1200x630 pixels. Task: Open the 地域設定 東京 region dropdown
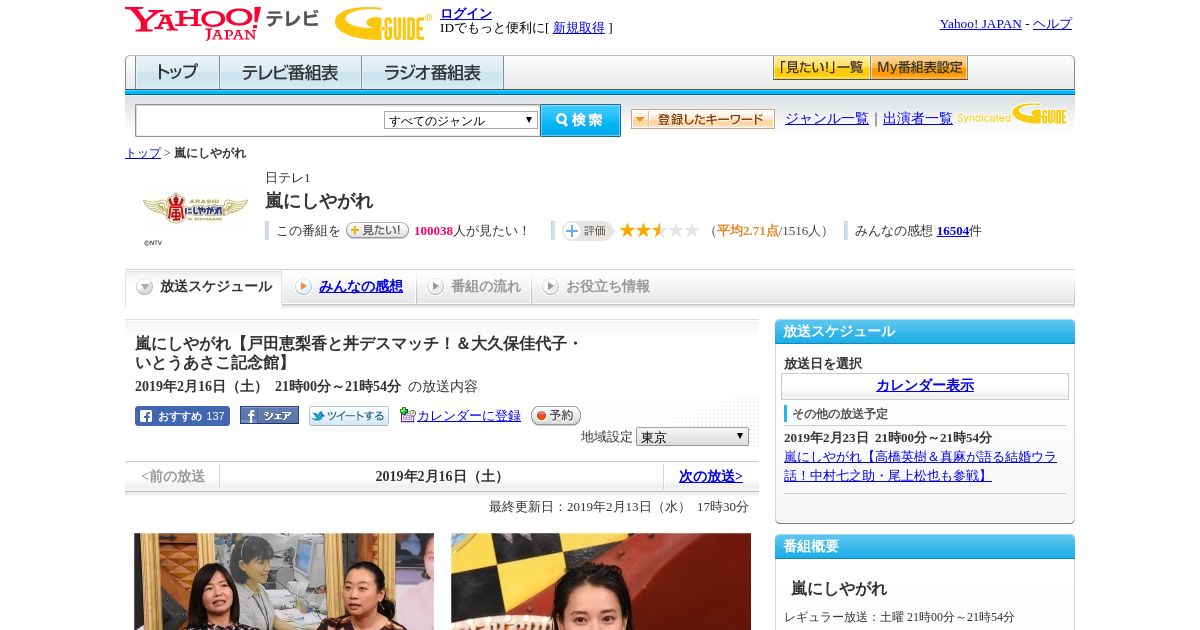tap(692, 437)
